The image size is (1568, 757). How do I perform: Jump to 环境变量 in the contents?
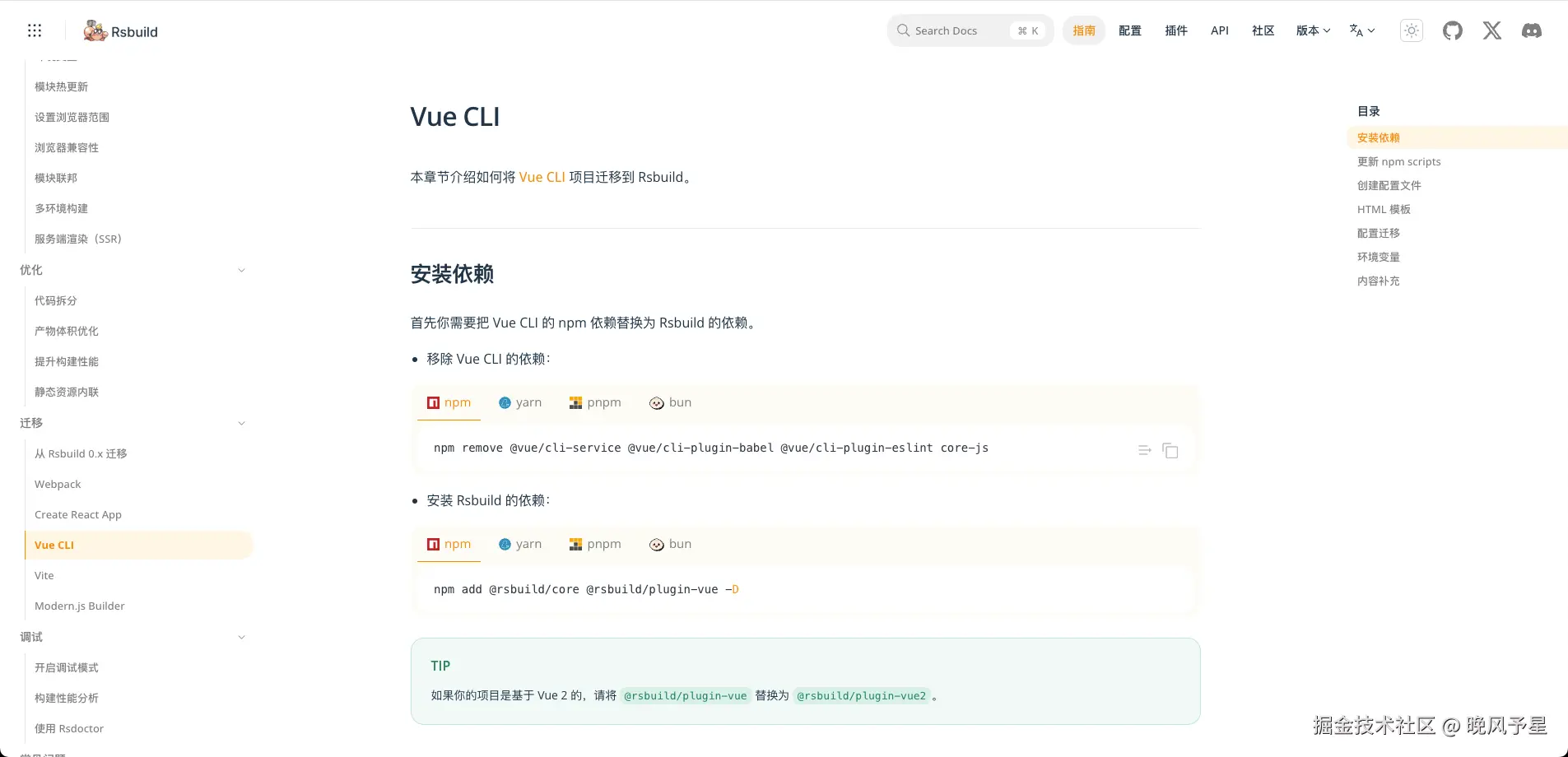(x=1379, y=257)
